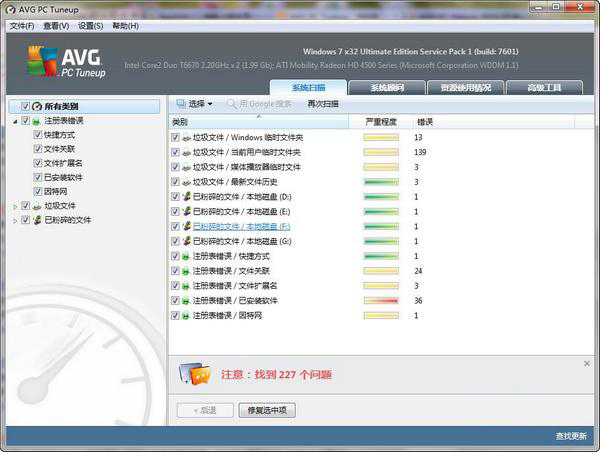Click the error count 36
The height and width of the screenshot is (452, 600).
tap(418, 301)
